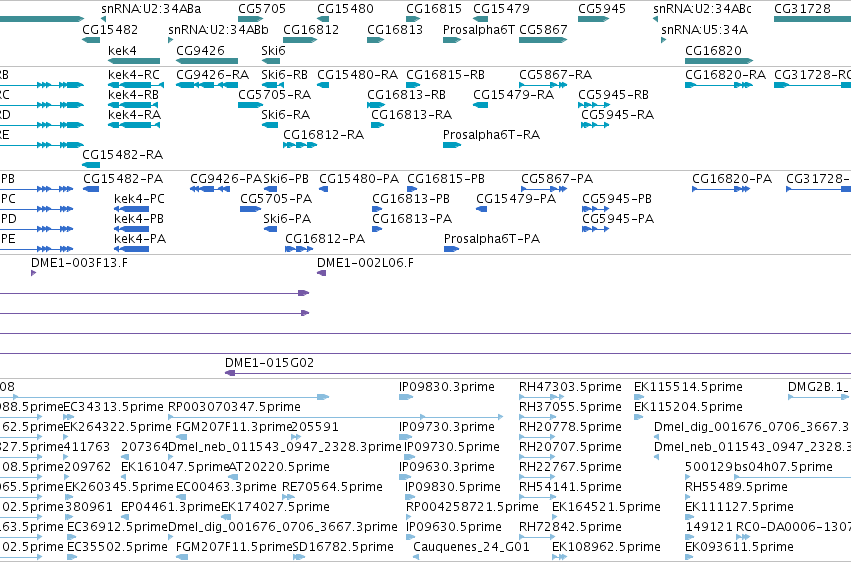
Task: Click the Prosalpha6T gene label
Action: [x=479, y=29]
